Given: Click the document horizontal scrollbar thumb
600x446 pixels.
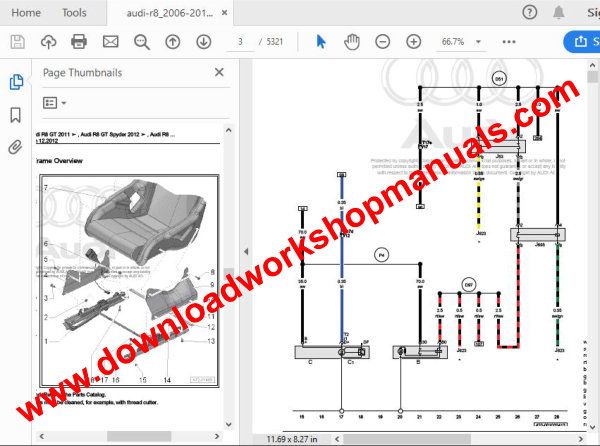Looking at the screenshot, I should [x=407, y=439].
